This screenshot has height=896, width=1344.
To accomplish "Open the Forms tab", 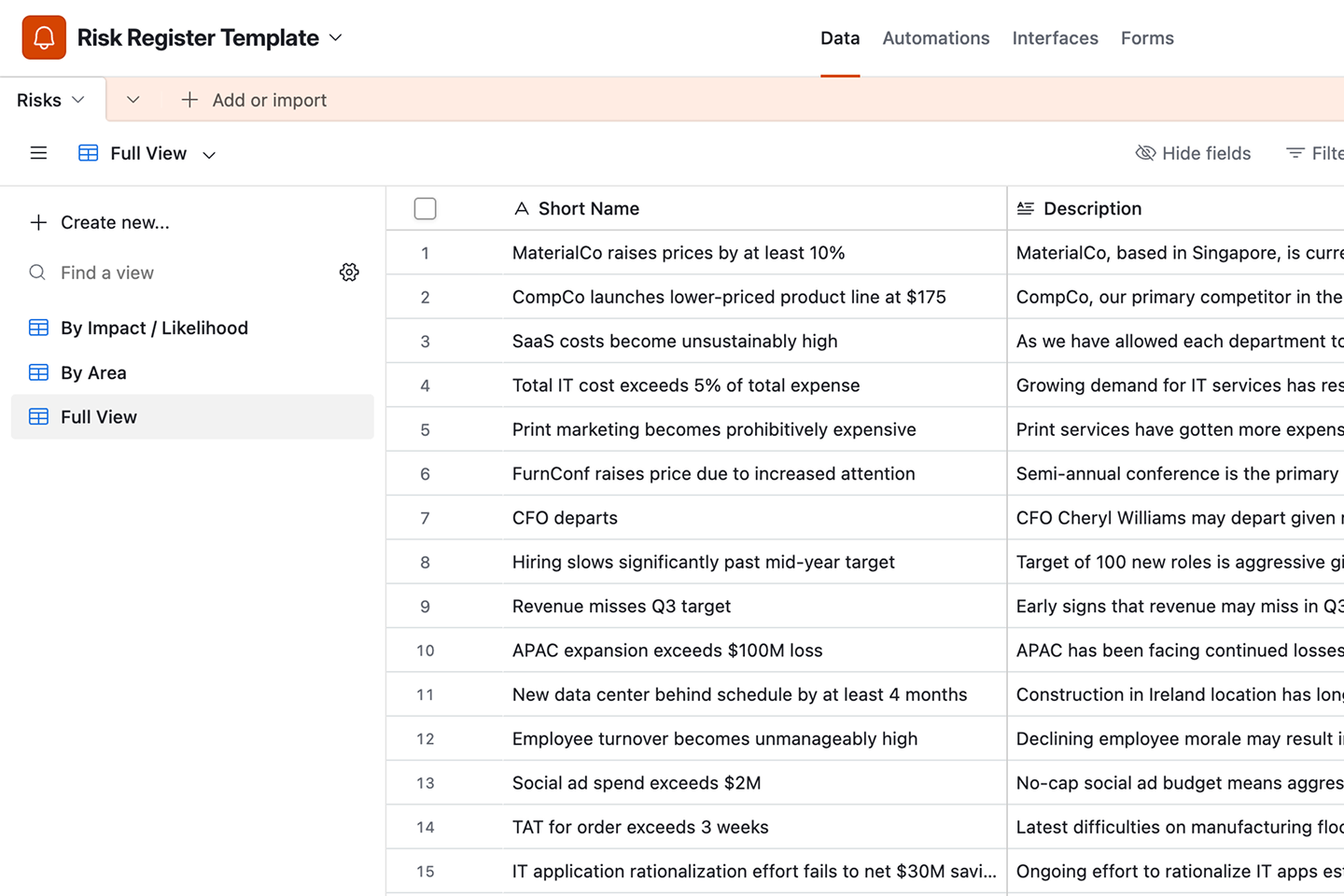I will (1147, 38).
